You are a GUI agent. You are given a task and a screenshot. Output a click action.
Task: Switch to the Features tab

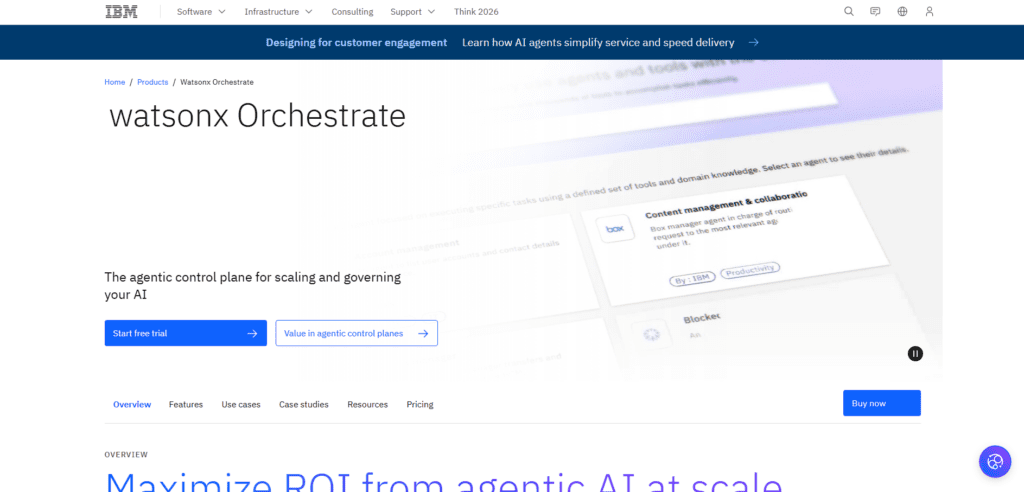coord(186,404)
